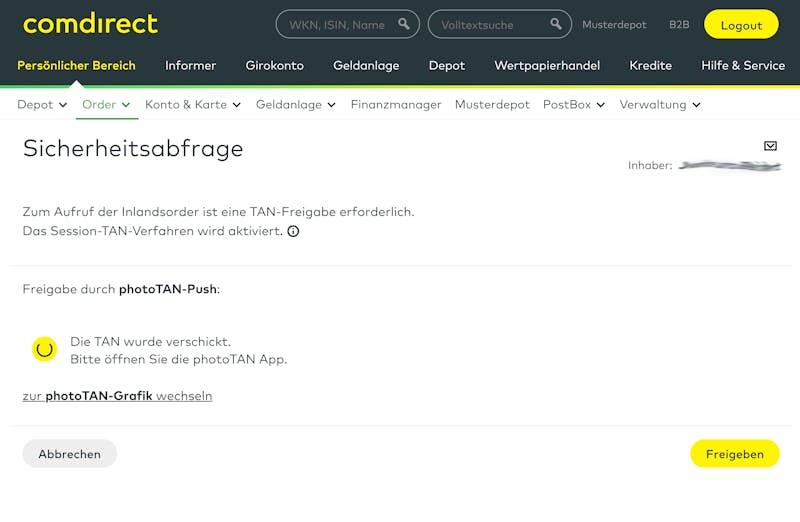Click the envelope message icon
The image size is (800, 522).
(770, 146)
